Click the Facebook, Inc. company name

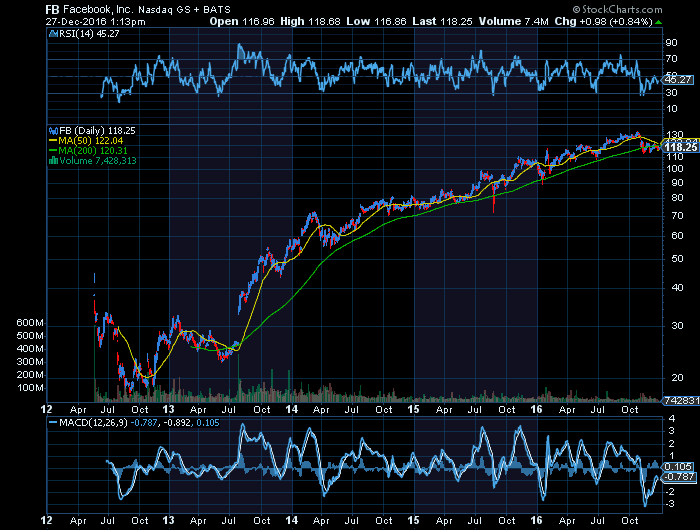pyautogui.click(x=98, y=9)
